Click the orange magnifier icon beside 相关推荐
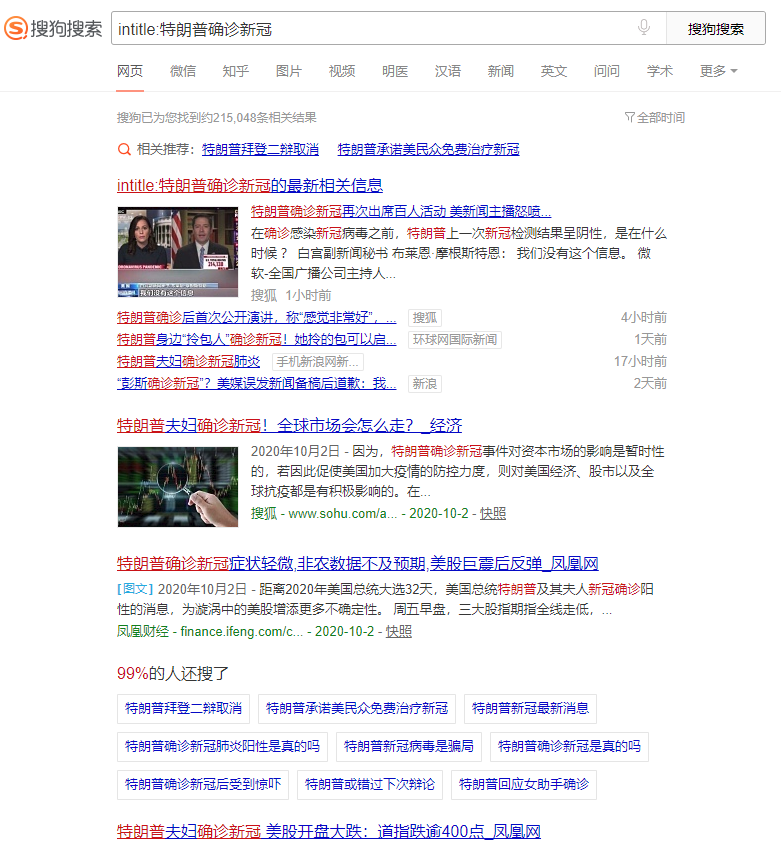Screen dimensions: 781x843 point(124,149)
